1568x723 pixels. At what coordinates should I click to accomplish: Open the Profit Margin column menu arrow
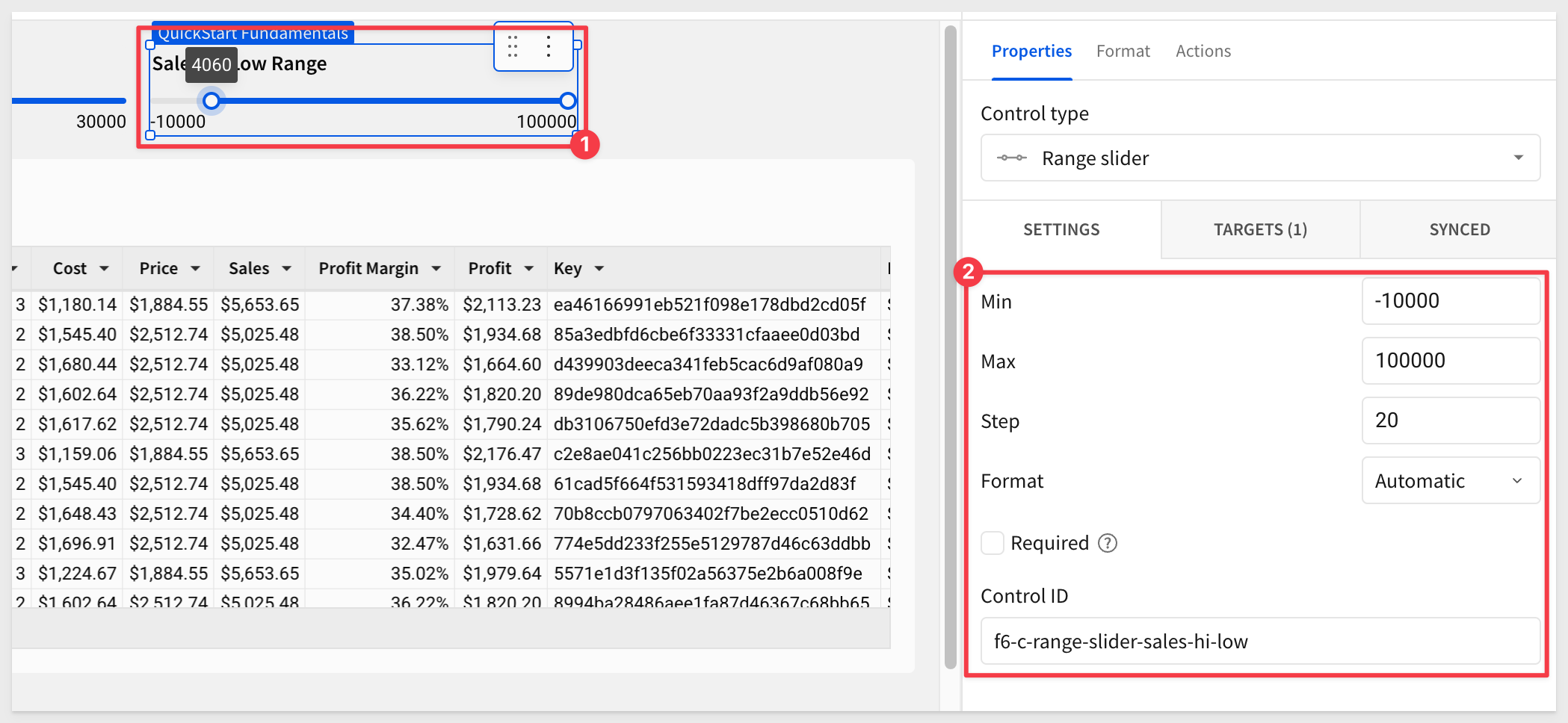click(x=436, y=268)
